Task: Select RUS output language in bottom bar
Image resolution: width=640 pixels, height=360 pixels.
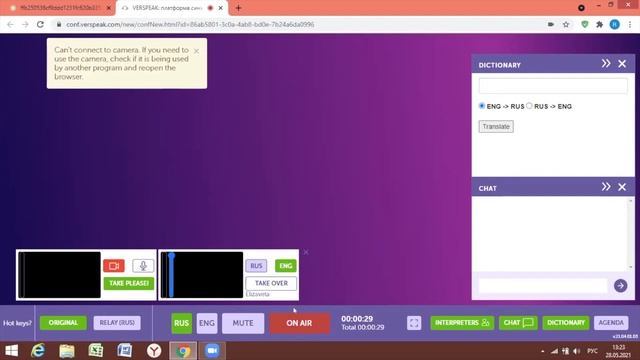Action: [181, 323]
